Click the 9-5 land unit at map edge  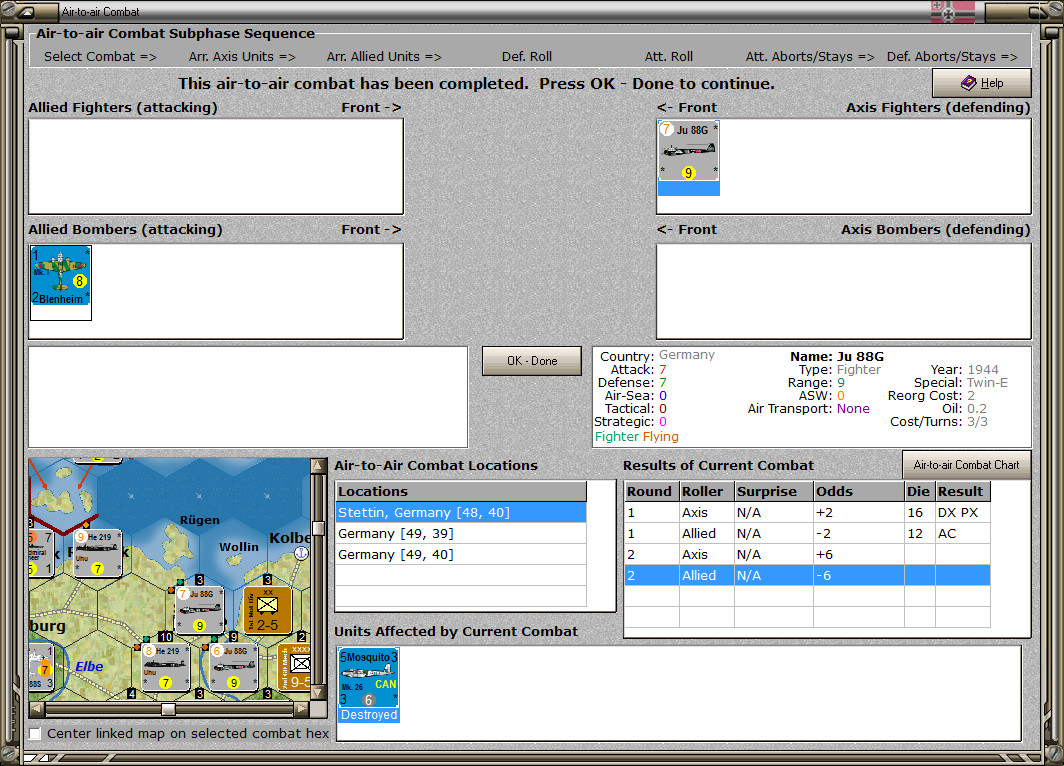point(294,667)
